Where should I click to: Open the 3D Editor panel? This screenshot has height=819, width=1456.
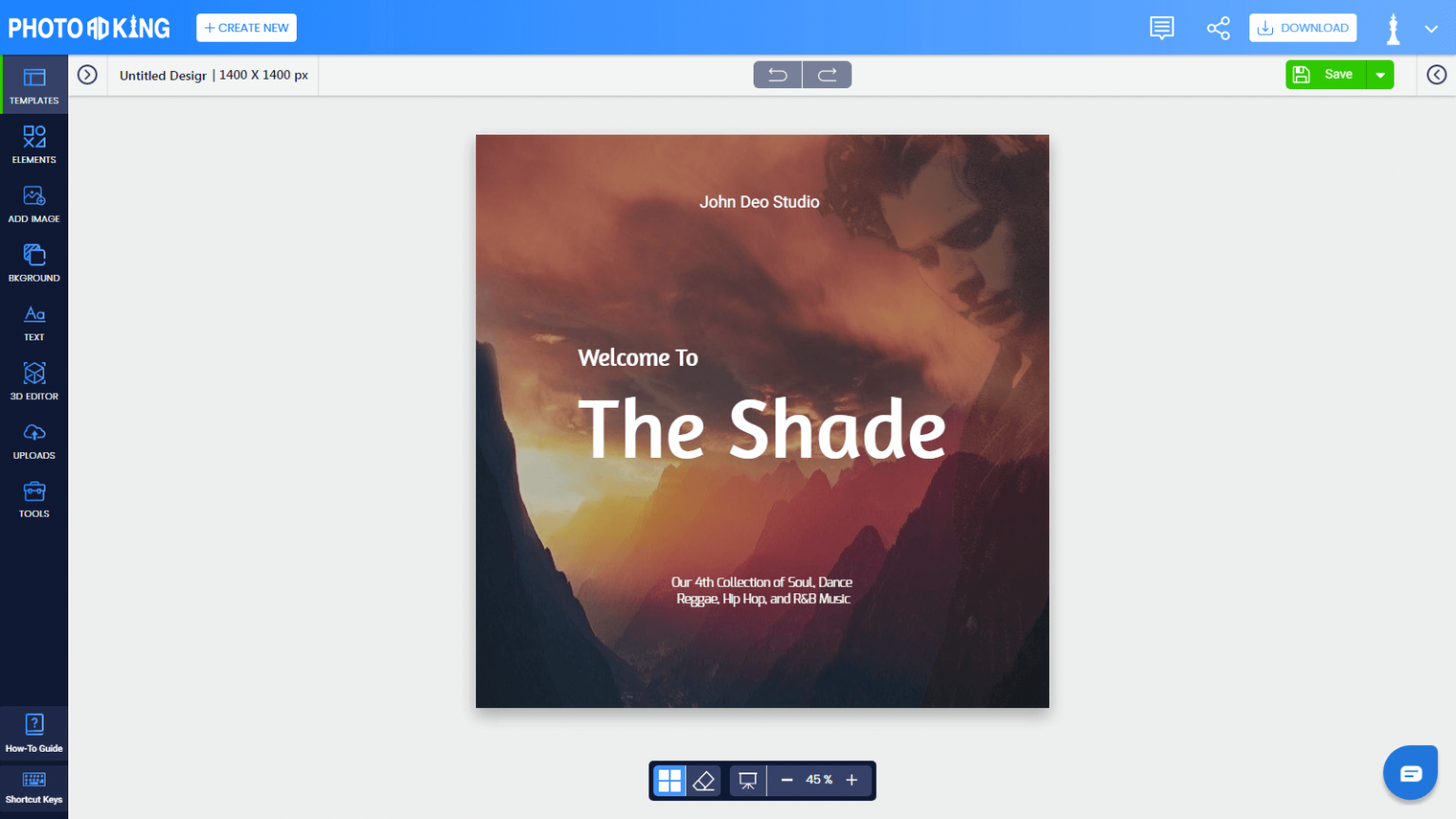[34, 380]
